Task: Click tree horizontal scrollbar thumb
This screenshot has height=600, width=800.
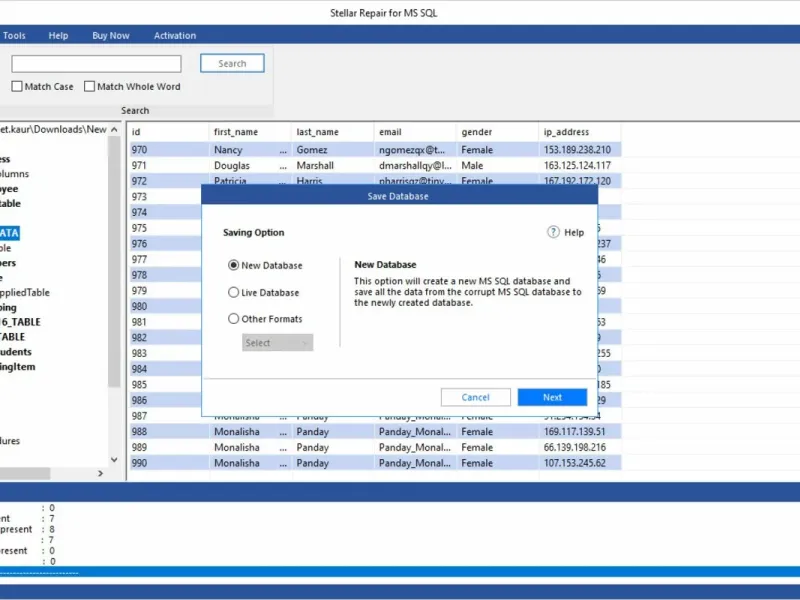Action: (24, 473)
